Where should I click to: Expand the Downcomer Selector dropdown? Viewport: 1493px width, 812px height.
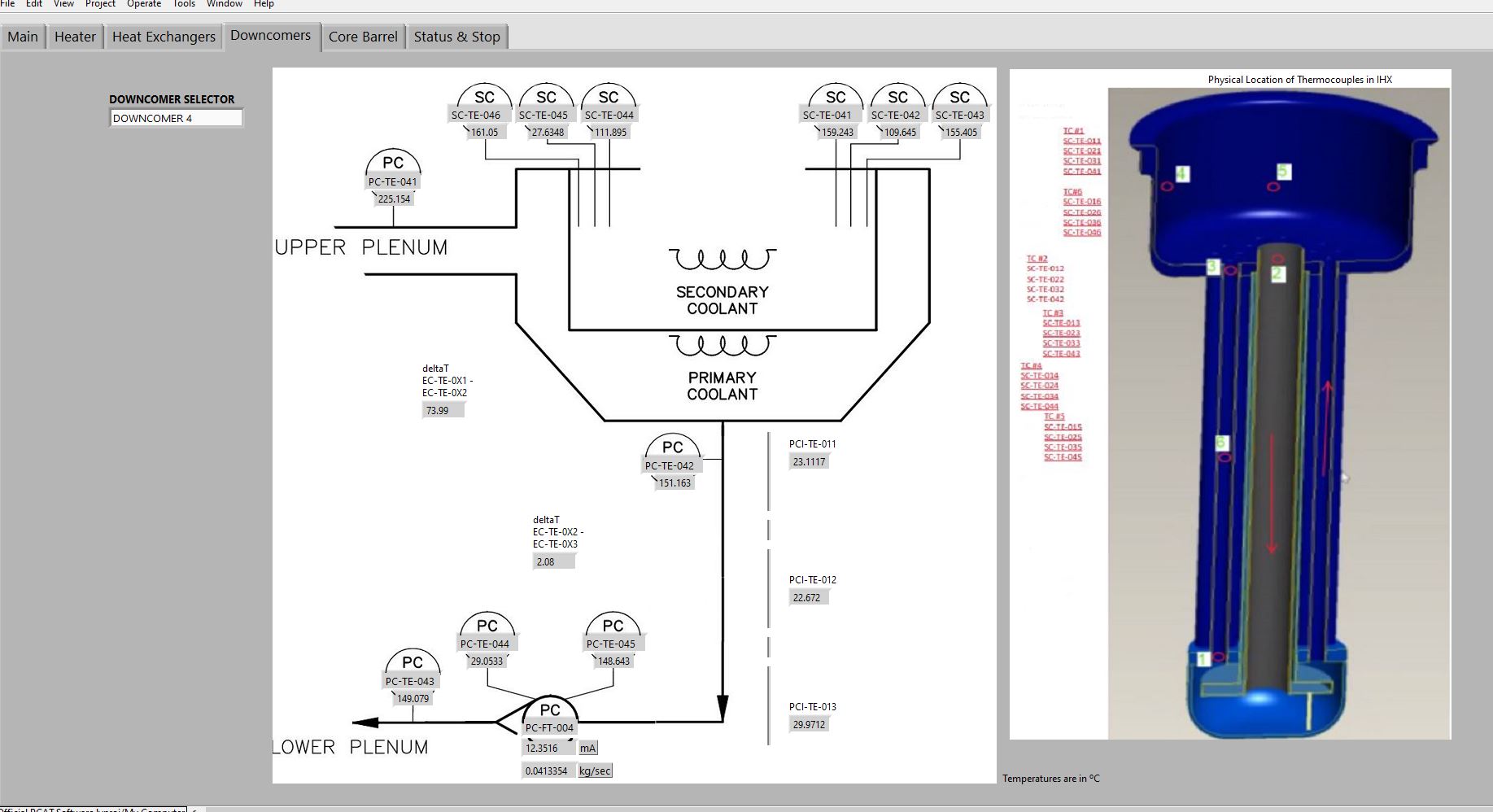click(x=176, y=118)
